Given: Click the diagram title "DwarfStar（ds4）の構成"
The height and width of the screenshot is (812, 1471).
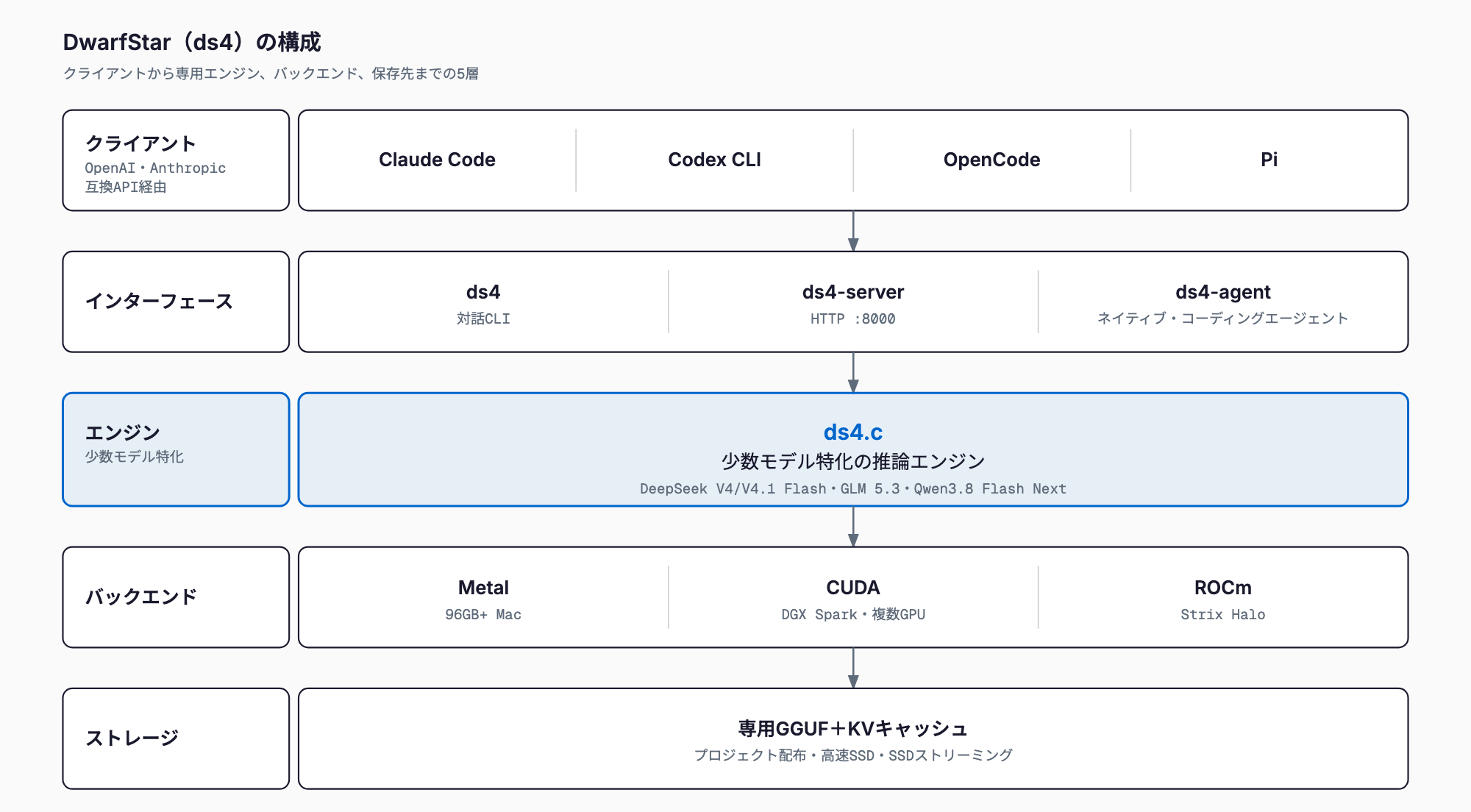Looking at the screenshot, I should coord(192,42).
